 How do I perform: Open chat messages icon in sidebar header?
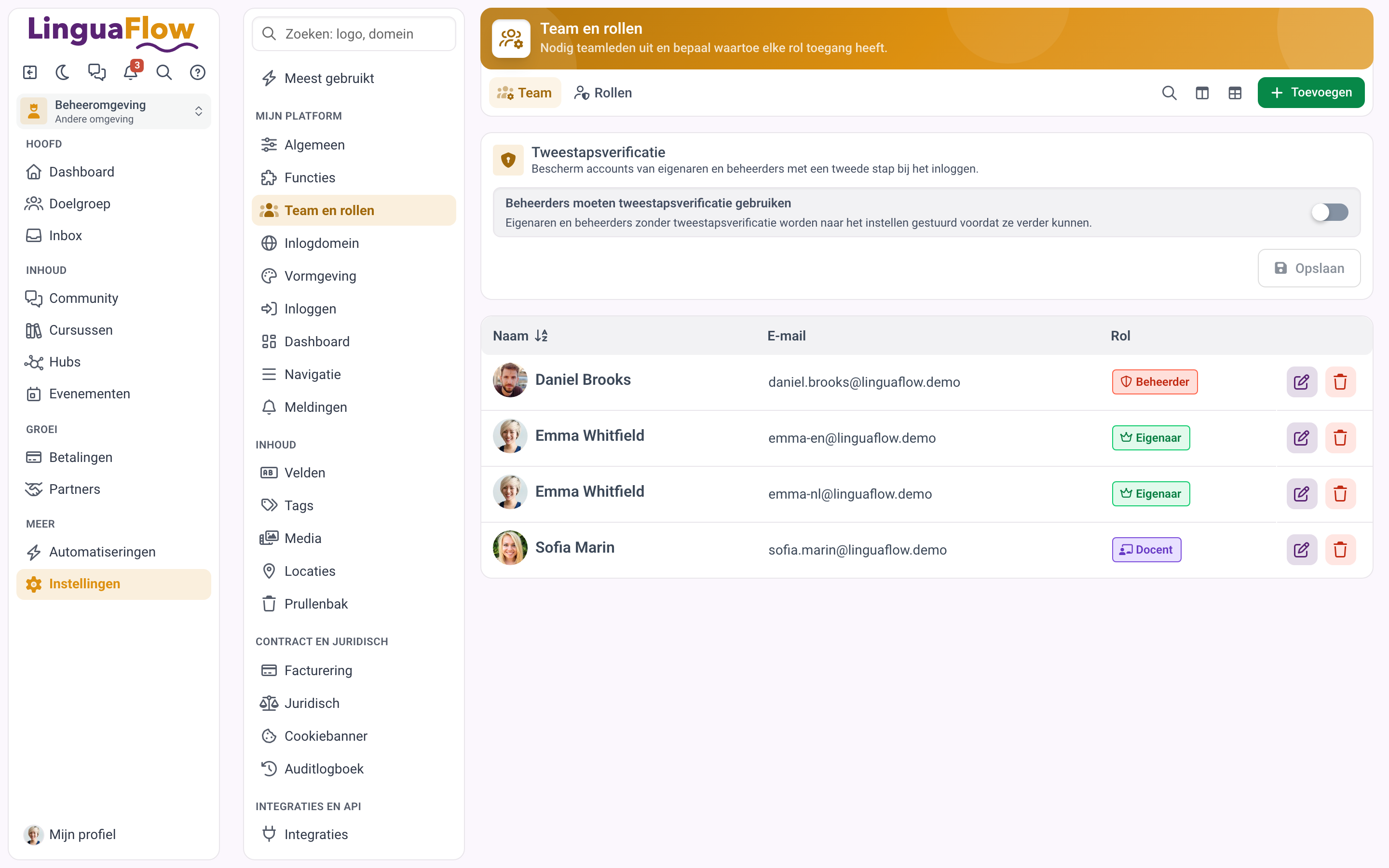[x=97, y=72]
